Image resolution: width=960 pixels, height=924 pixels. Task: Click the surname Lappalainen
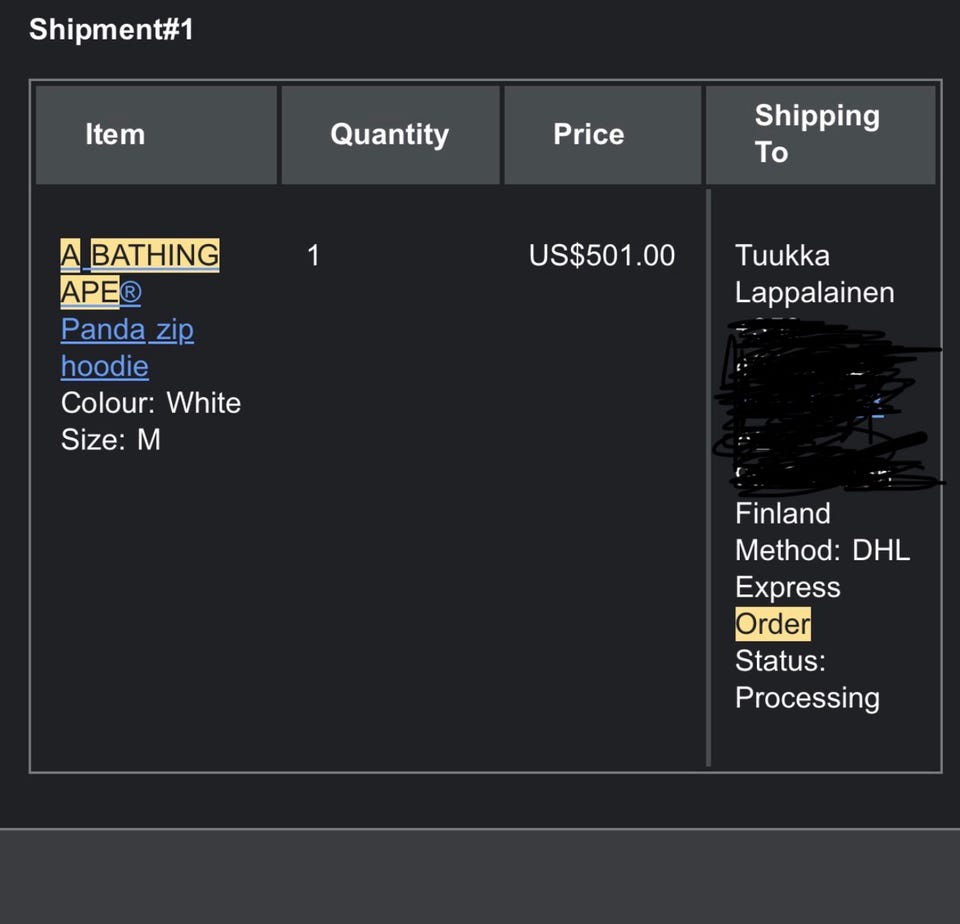point(814,292)
